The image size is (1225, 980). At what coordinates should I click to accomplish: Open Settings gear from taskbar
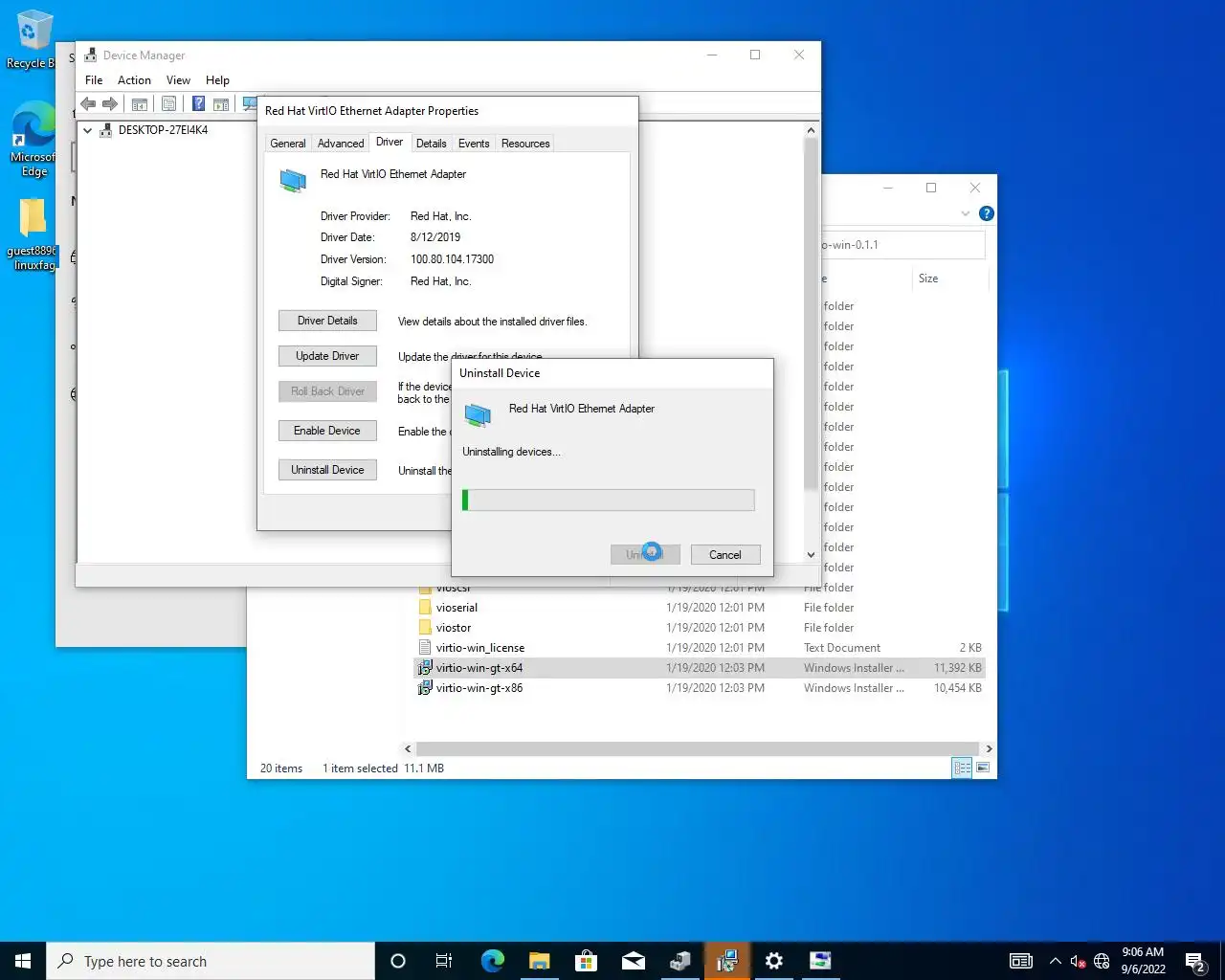(x=774, y=961)
